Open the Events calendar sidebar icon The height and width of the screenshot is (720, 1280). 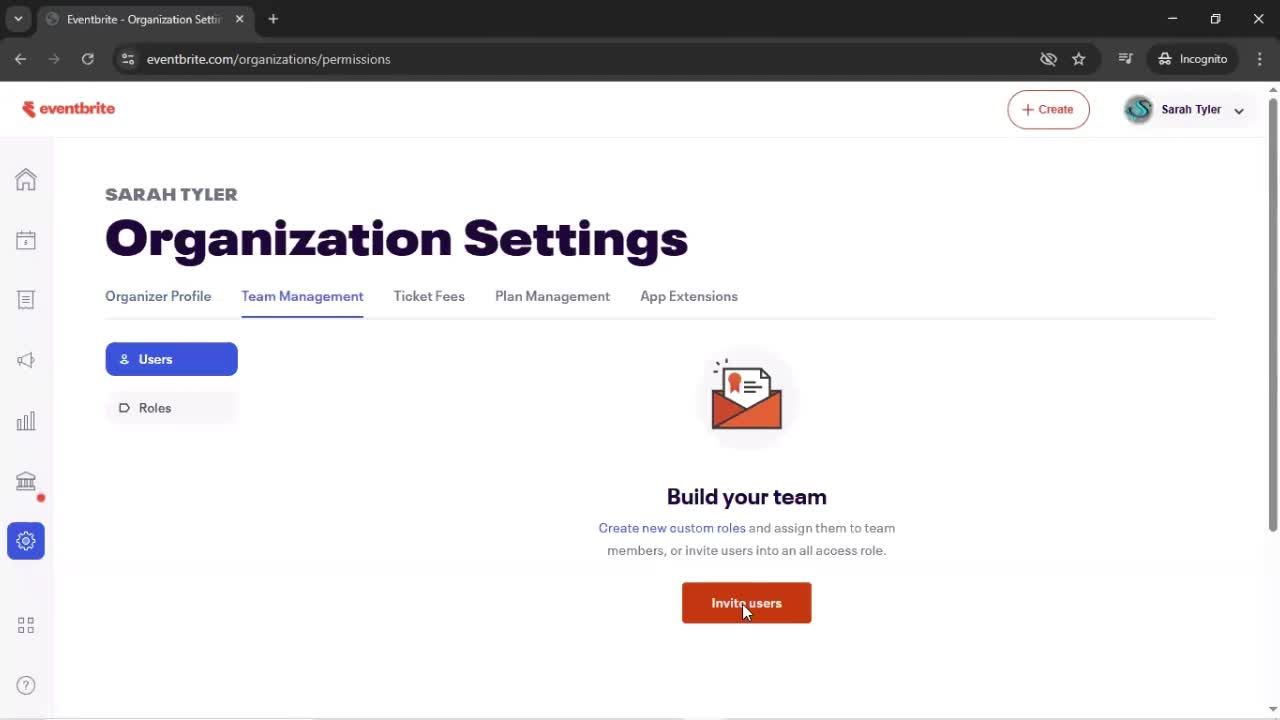click(x=26, y=240)
